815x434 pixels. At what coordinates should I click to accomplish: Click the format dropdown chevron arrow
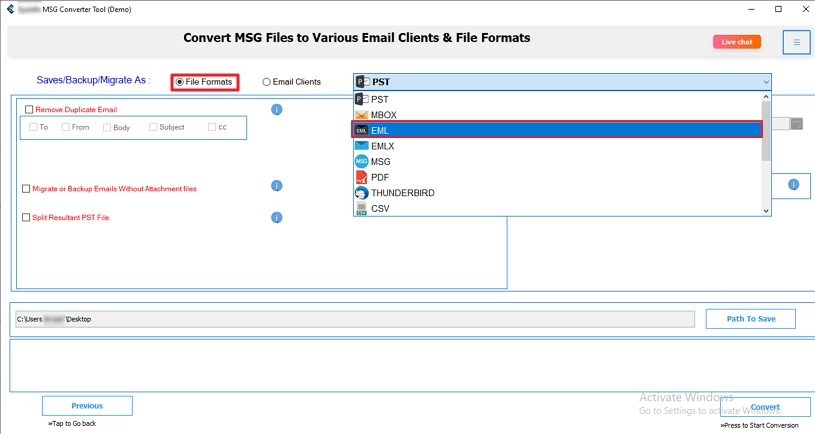(766, 82)
